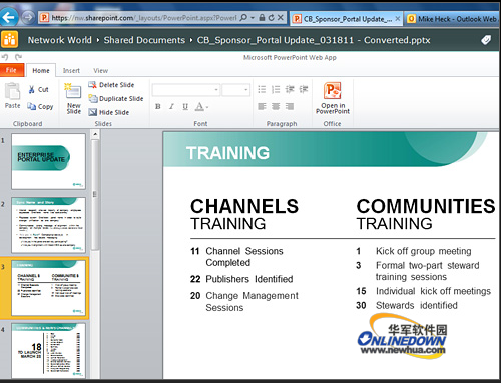Click the Shared Documents breadcrumb link
Screen dimensions: 501x383
tap(144, 40)
